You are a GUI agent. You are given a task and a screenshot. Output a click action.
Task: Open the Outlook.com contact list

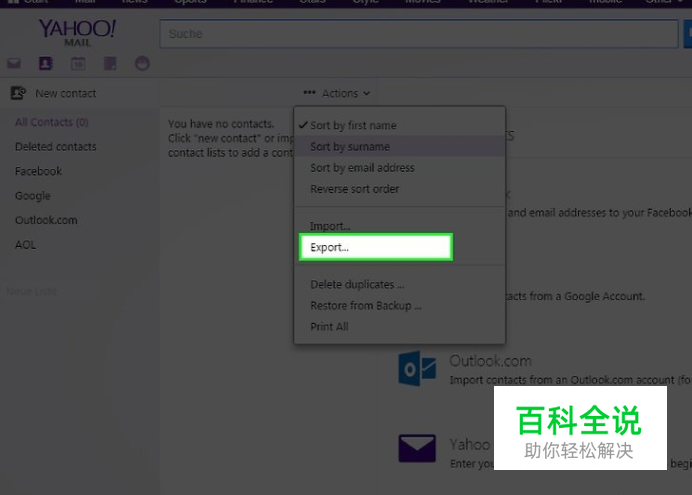46,220
